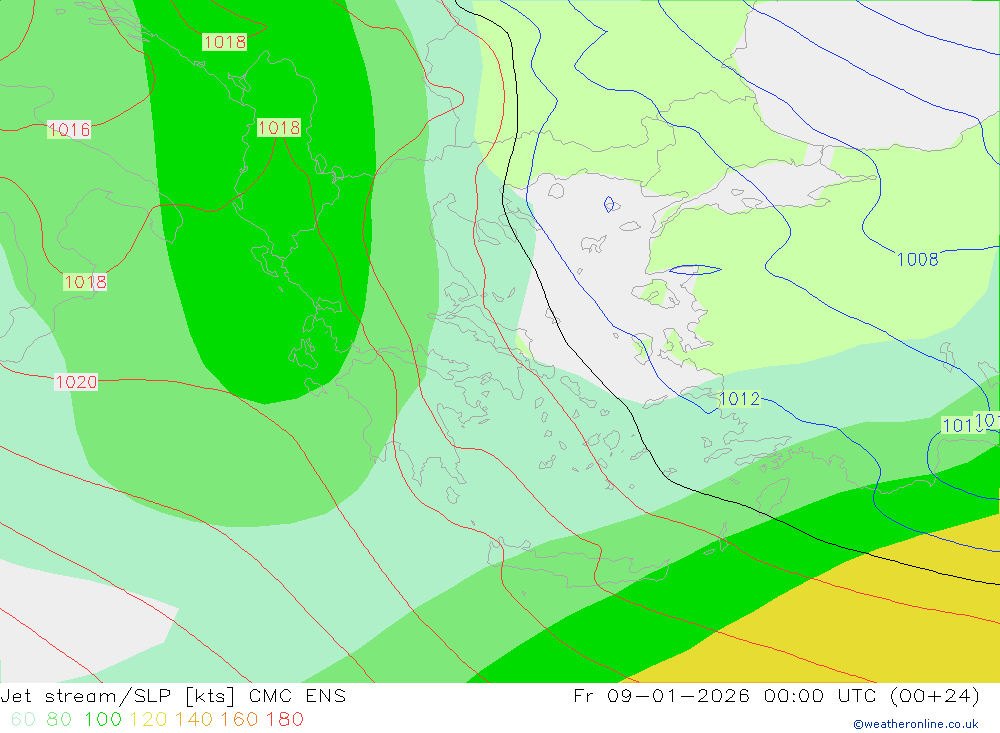Select the 60 kts legend value
1000x733 pixels.
tap(23, 720)
